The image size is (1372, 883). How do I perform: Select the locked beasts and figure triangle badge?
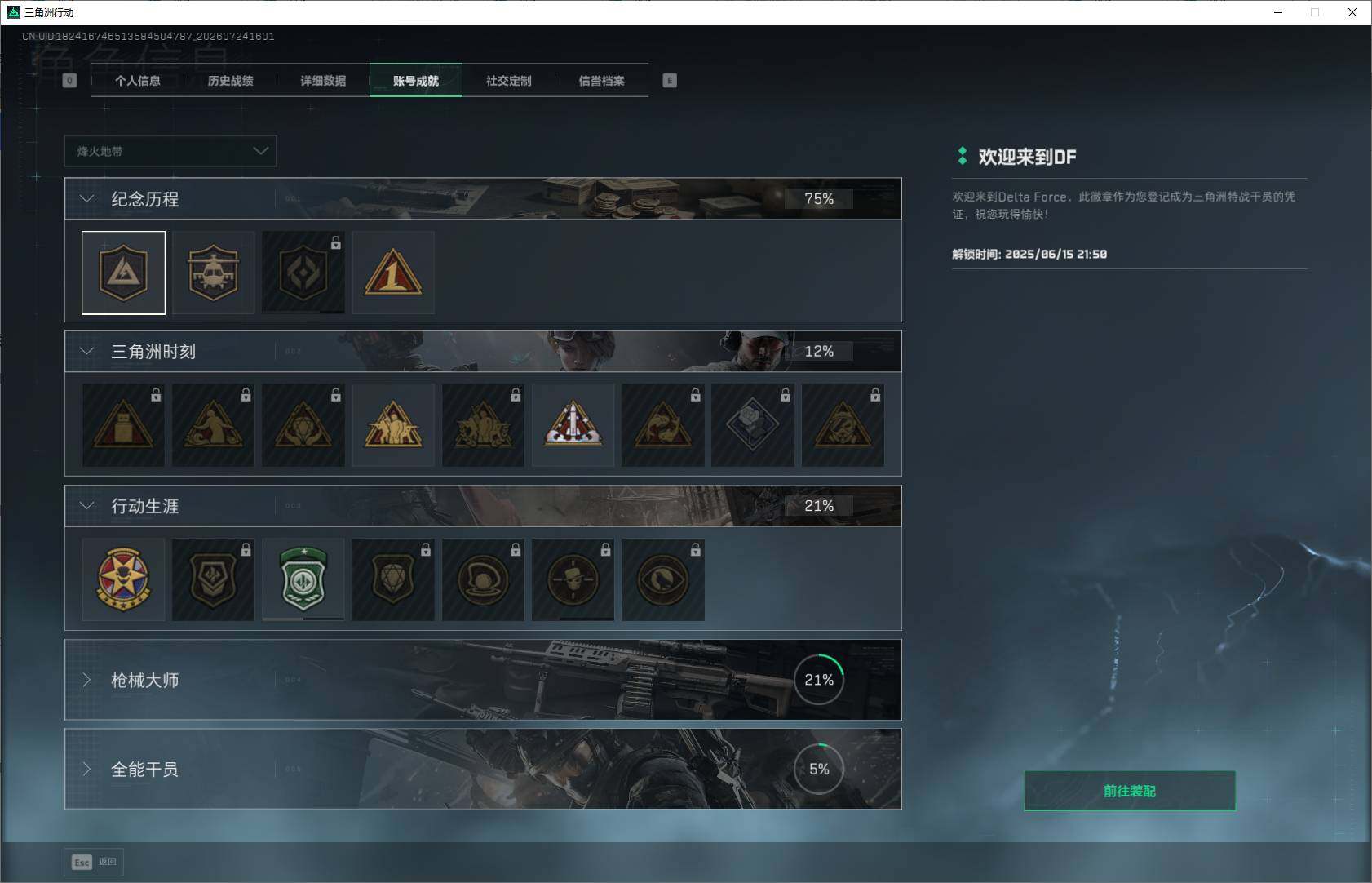483,425
